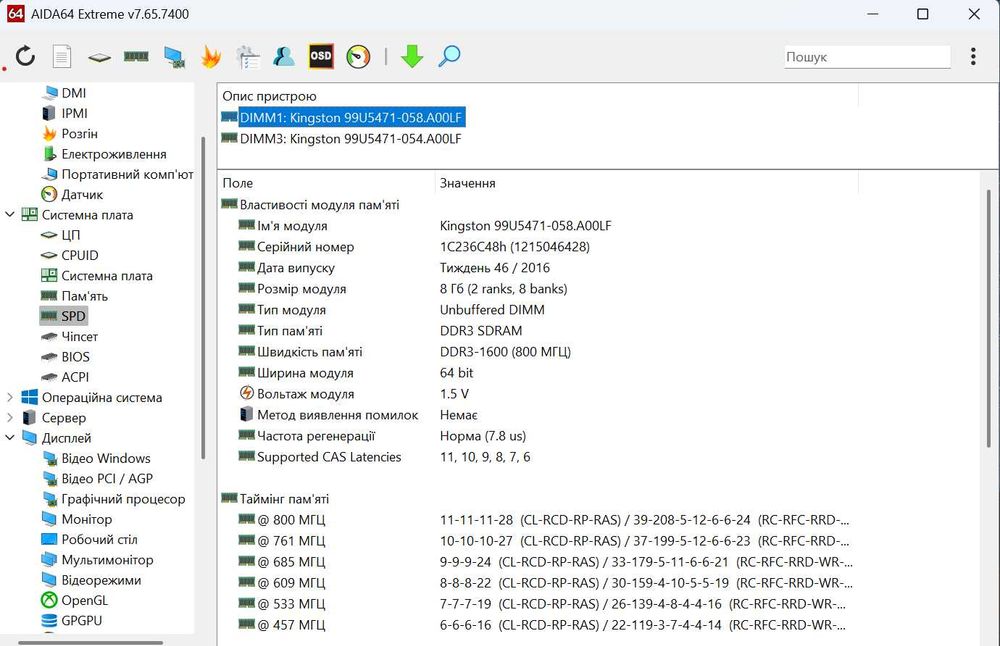
Task: Open the benchmark gauge icon
Action: coord(358,57)
